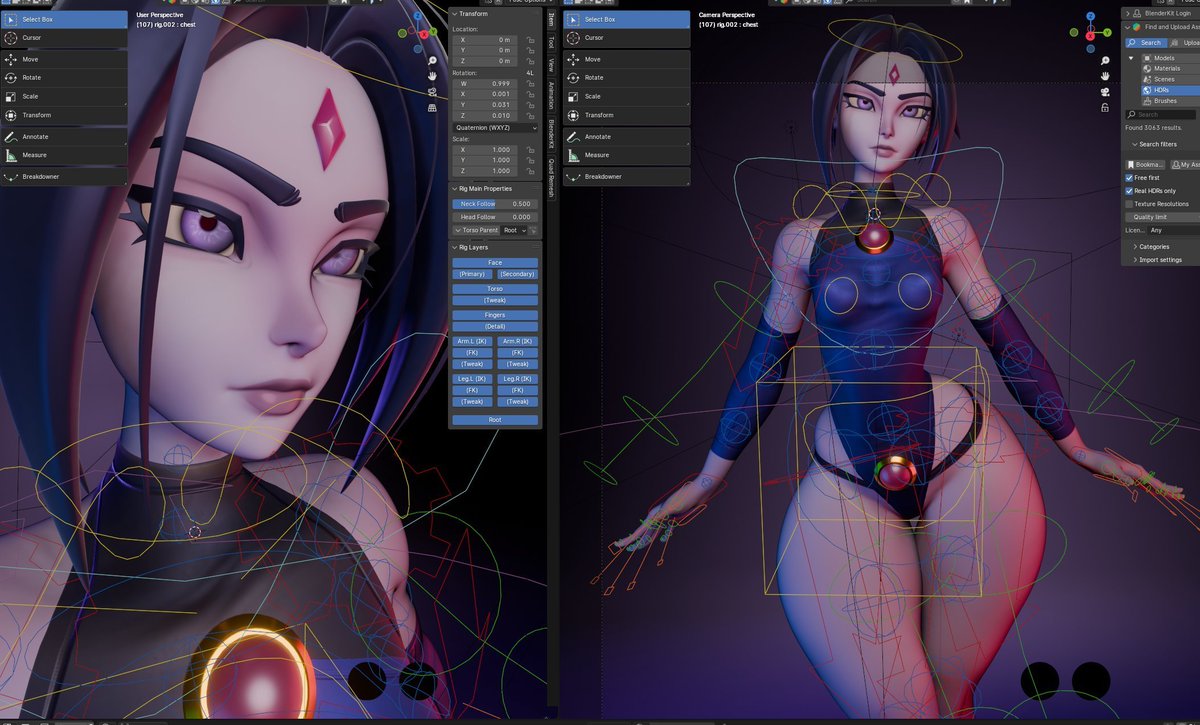
Task: Toggle lock for Scale Z
Action: [530, 171]
